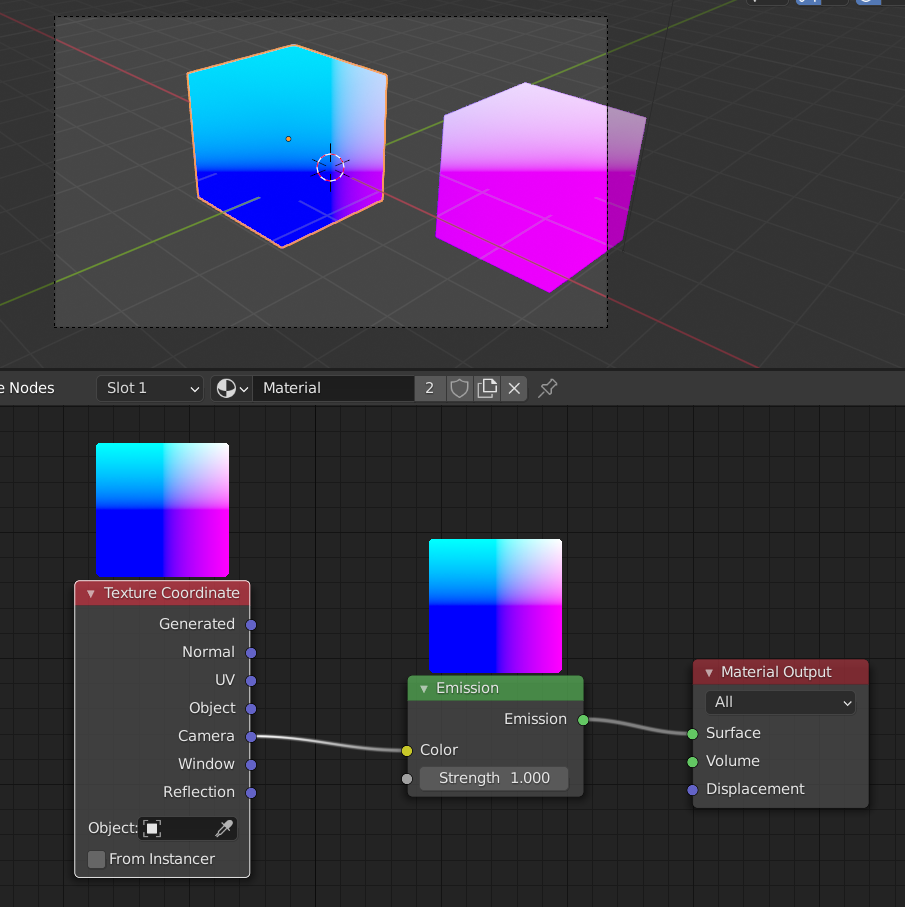Click the Material name field
Image resolution: width=905 pixels, height=907 pixels.
click(332, 388)
